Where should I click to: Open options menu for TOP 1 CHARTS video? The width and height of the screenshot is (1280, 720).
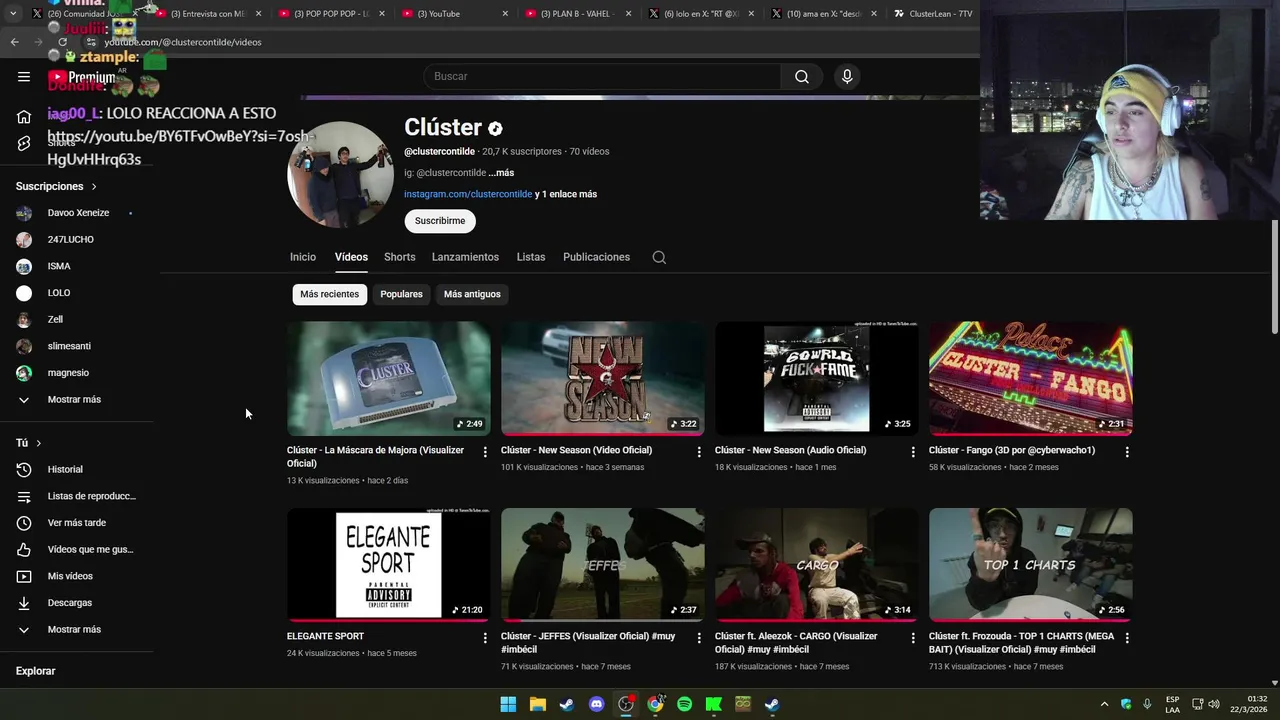click(x=1127, y=638)
